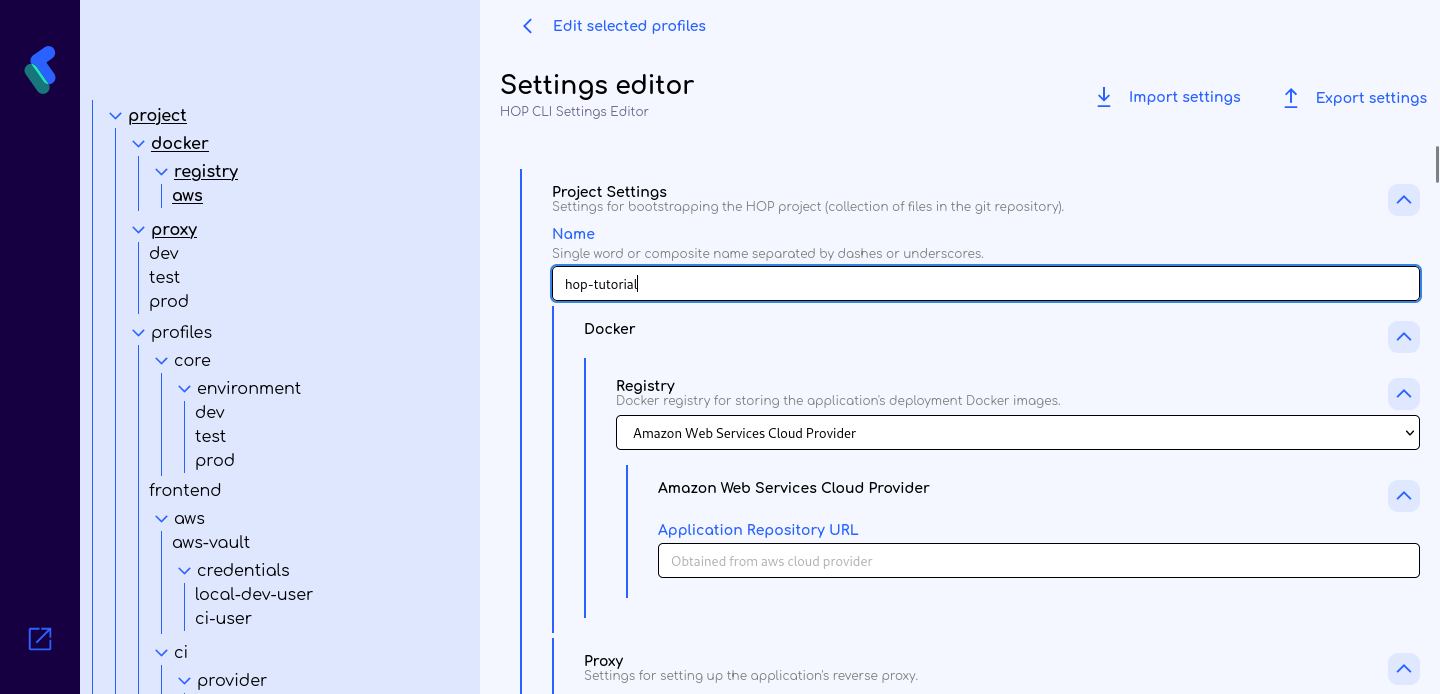Click the Export settings upload icon

coord(1291,98)
